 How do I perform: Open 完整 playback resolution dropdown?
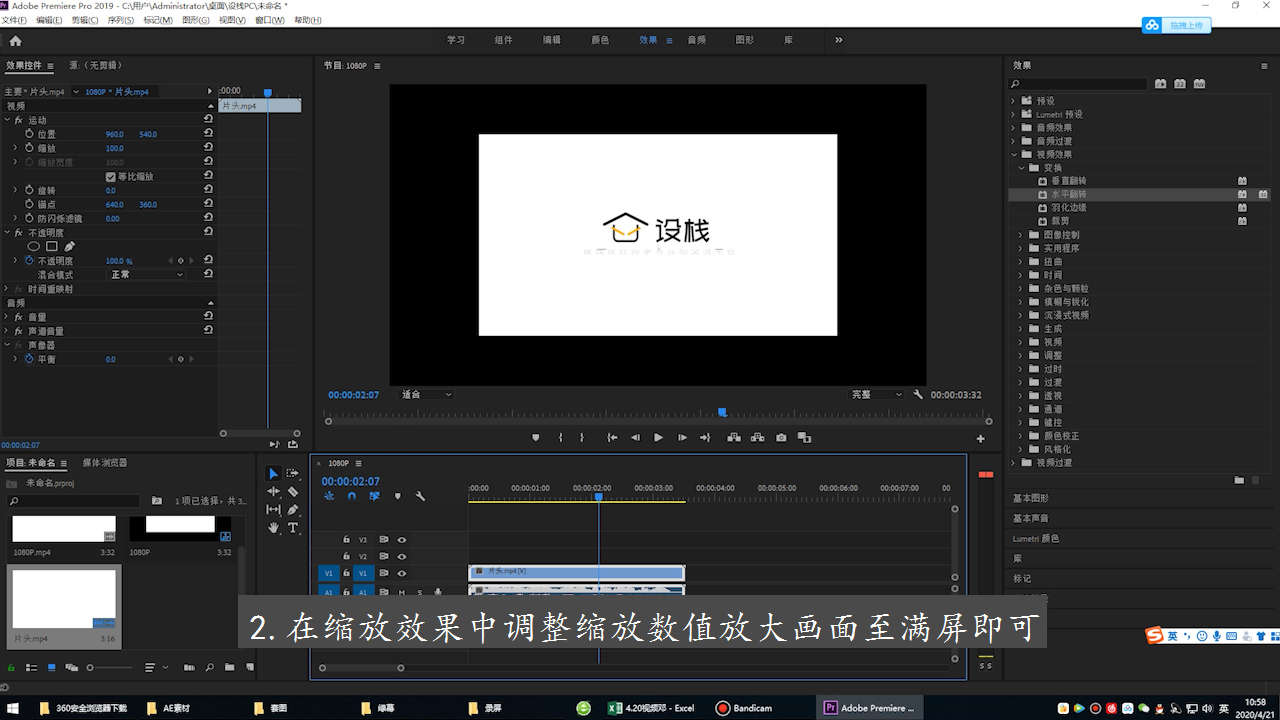(877, 395)
